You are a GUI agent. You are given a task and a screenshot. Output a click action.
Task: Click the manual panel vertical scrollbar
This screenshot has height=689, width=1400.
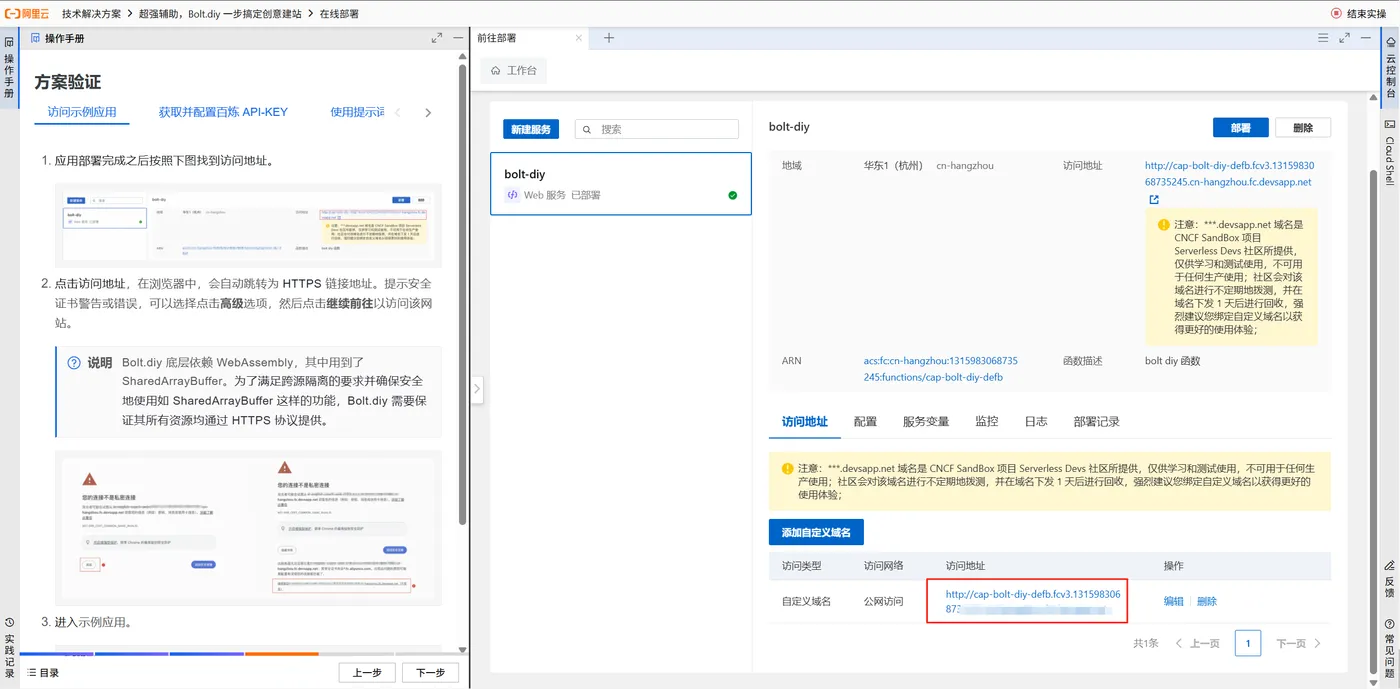coord(462,295)
